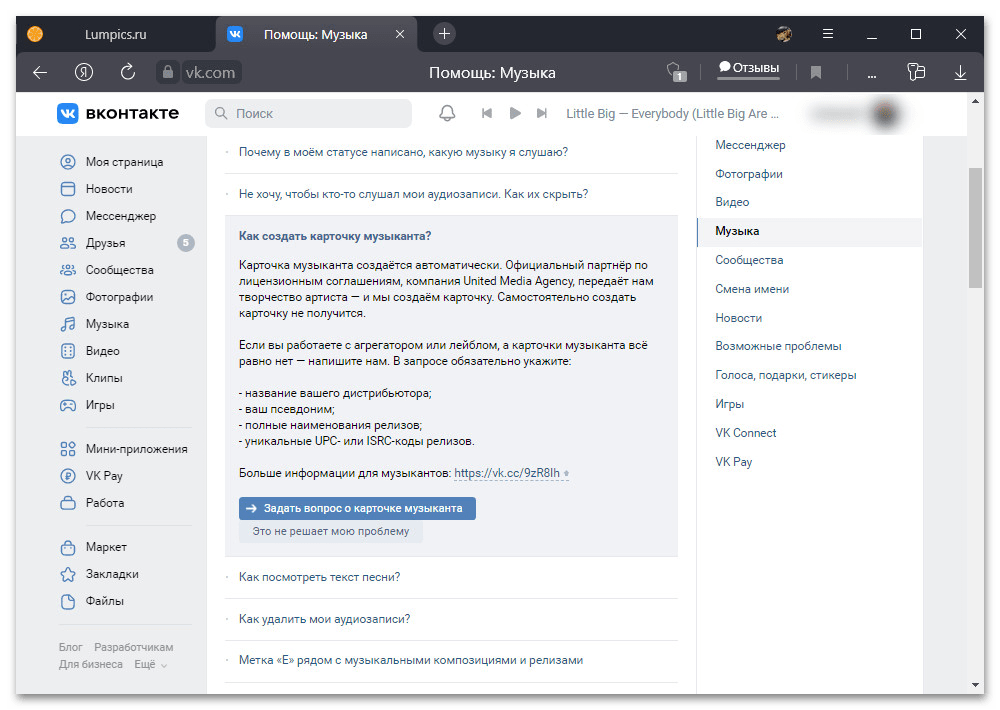Screen dimensions: 1000x710
Task: Open the browser hamburger menu
Action: [828, 34]
